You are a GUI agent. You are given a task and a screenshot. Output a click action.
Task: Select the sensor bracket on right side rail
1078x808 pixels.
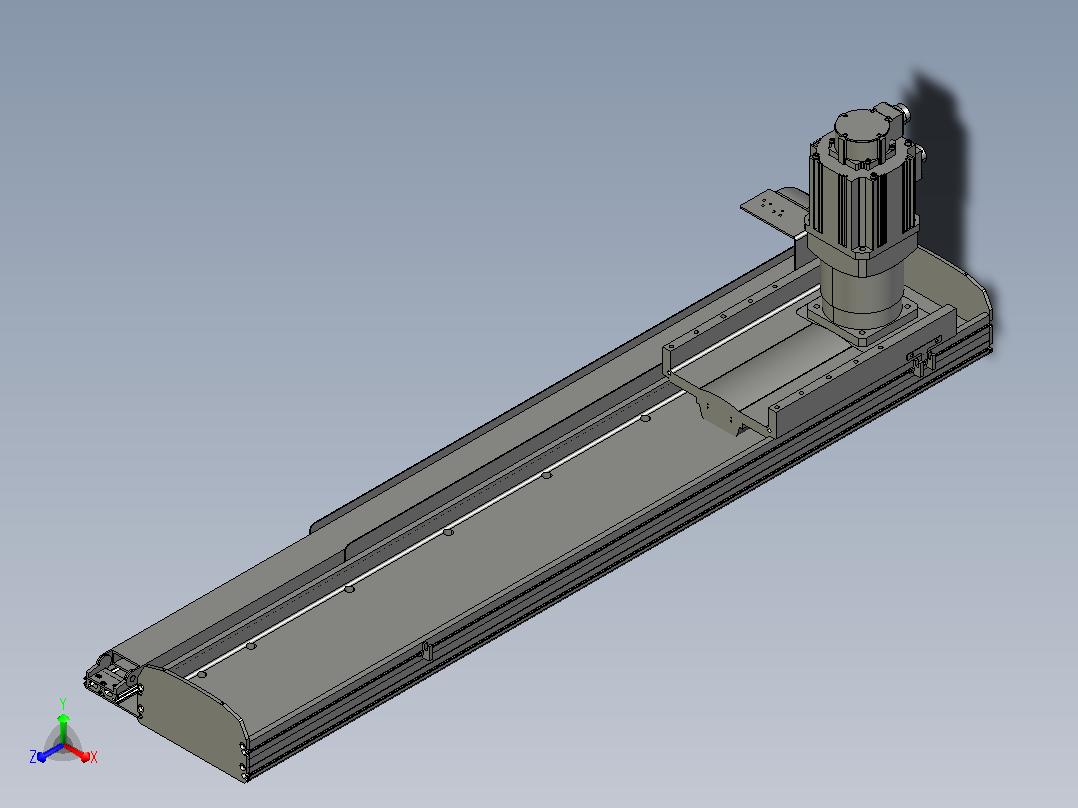click(923, 358)
